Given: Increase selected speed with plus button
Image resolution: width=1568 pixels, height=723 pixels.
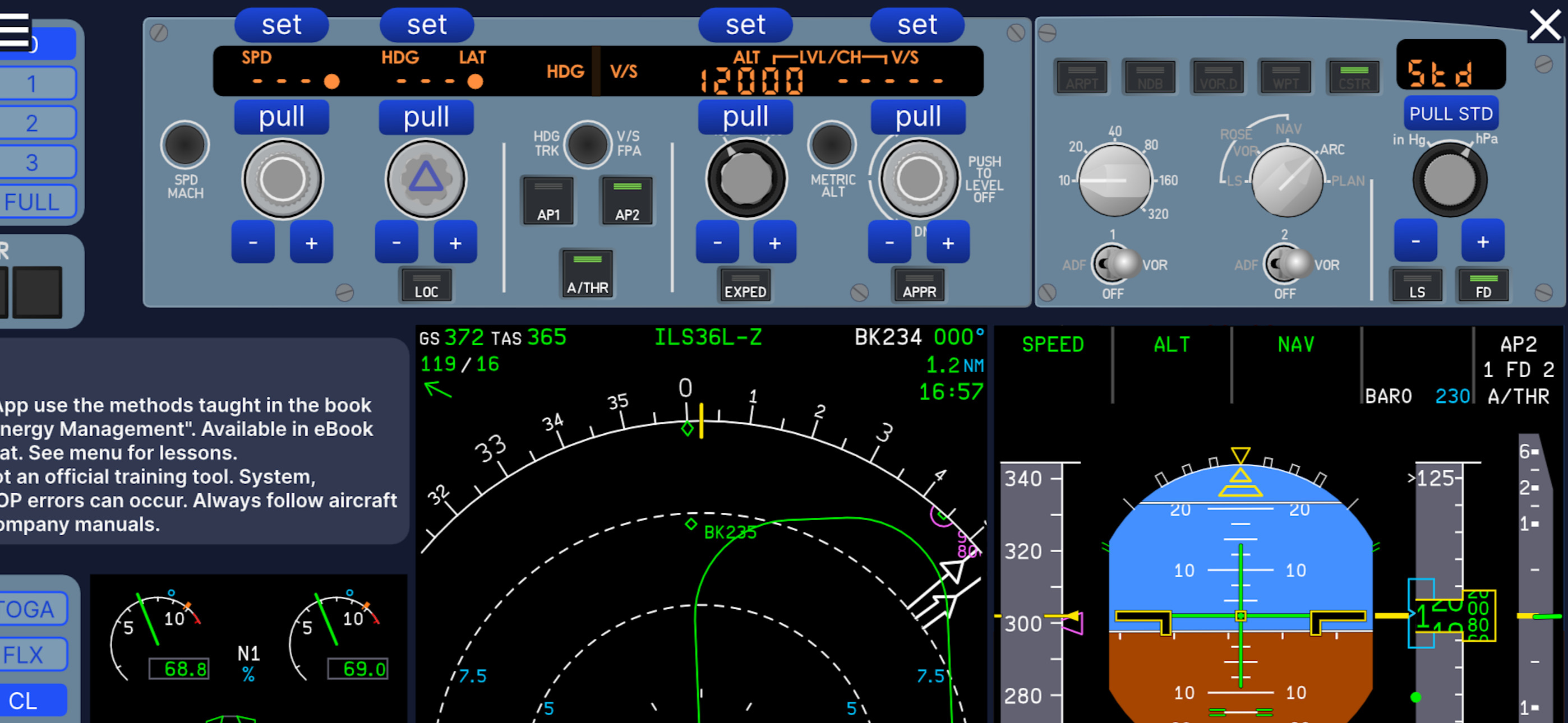Looking at the screenshot, I should (x=311, y=243).
